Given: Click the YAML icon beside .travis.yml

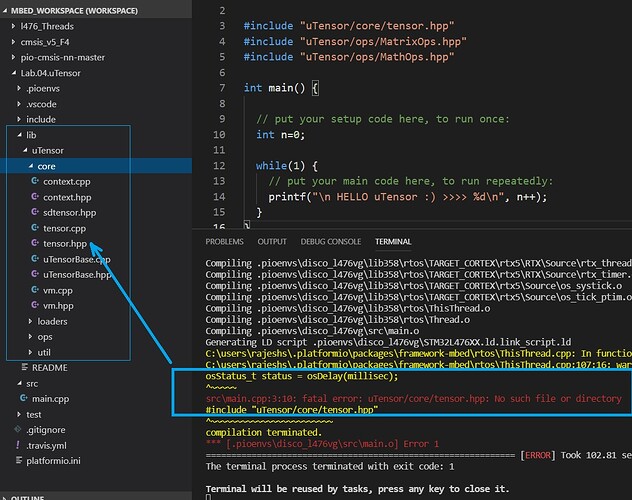Looking at the screenshot, I should pyautogui.click(x=18, y=445).
